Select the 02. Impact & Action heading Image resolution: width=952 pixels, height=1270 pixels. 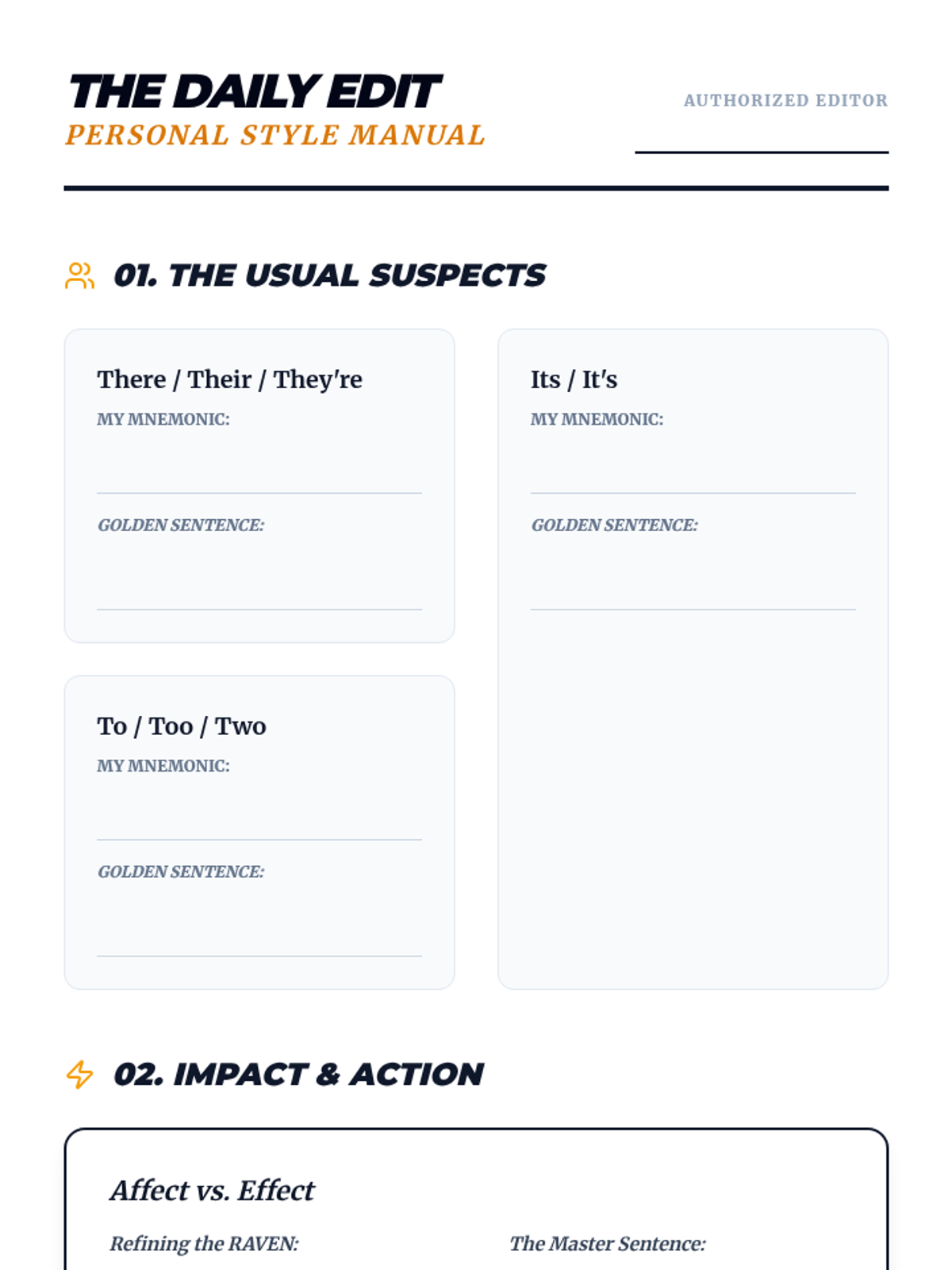pyautogui.click(x=298, y=1075)
